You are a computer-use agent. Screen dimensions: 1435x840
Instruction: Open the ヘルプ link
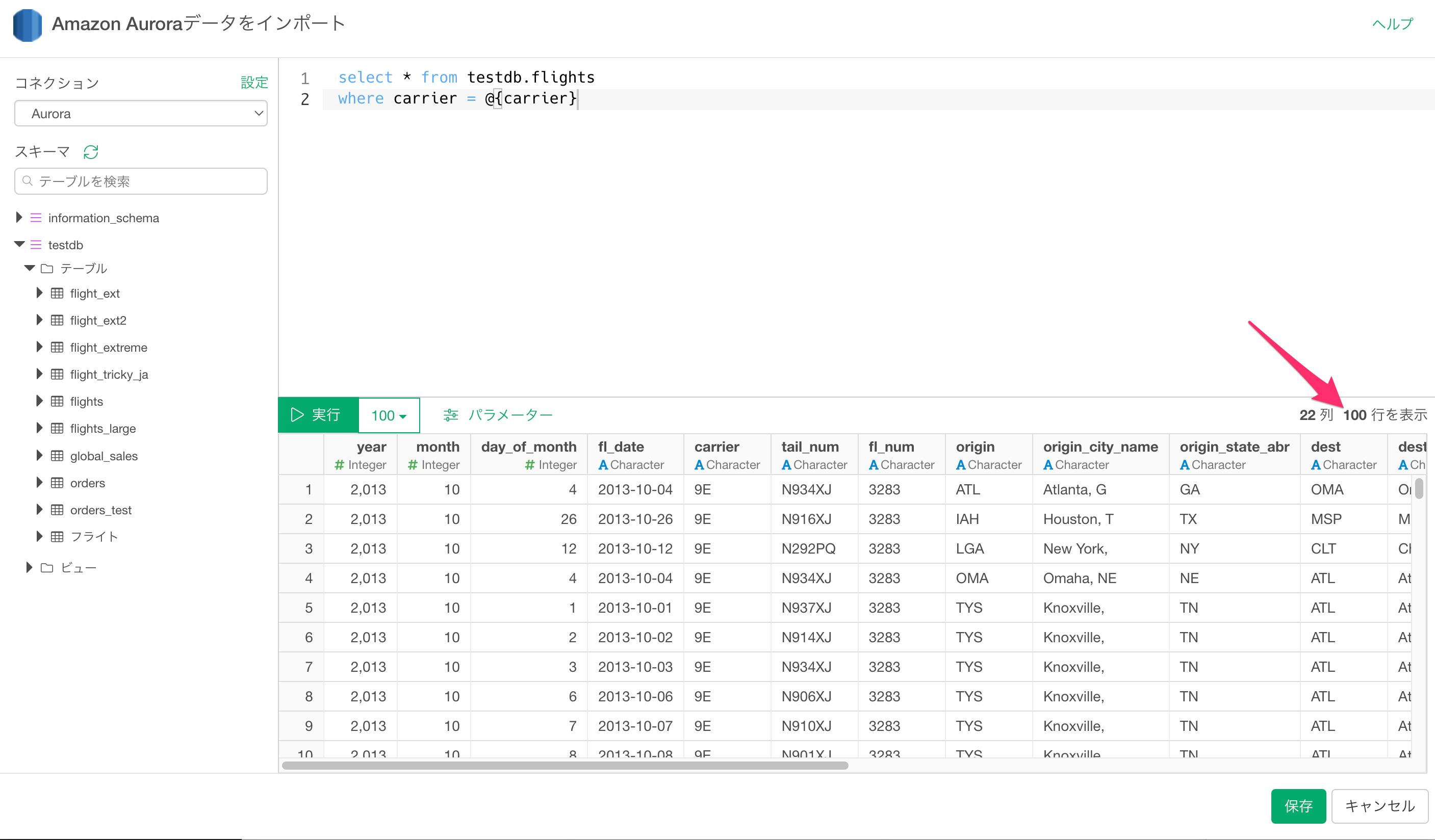point(1393,23)
